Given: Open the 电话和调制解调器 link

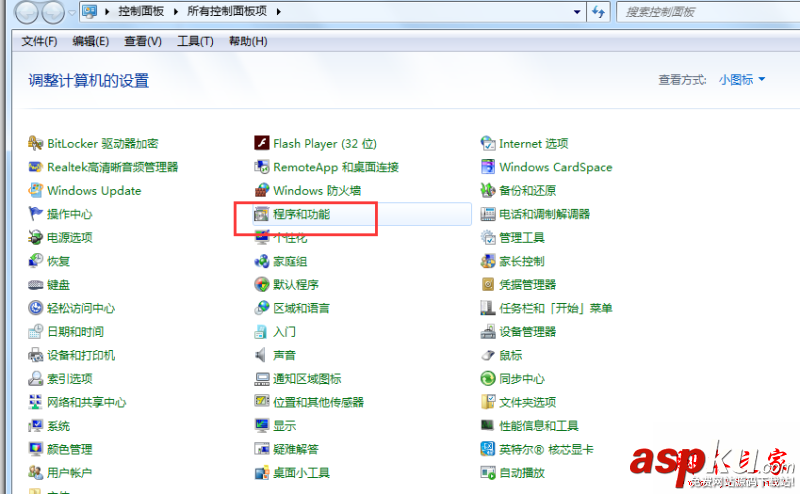Looking at the screenshot, I should coord(544,214).
